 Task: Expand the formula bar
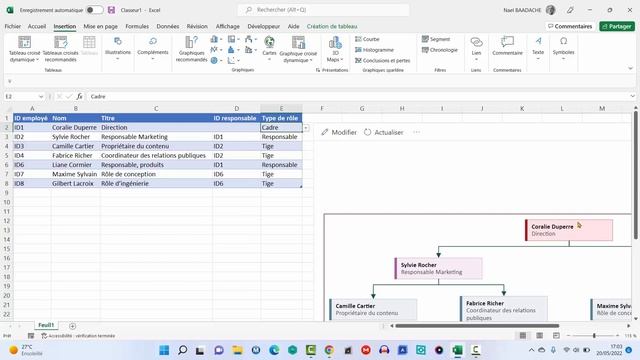pyautogui.click(x=632, y=96)
